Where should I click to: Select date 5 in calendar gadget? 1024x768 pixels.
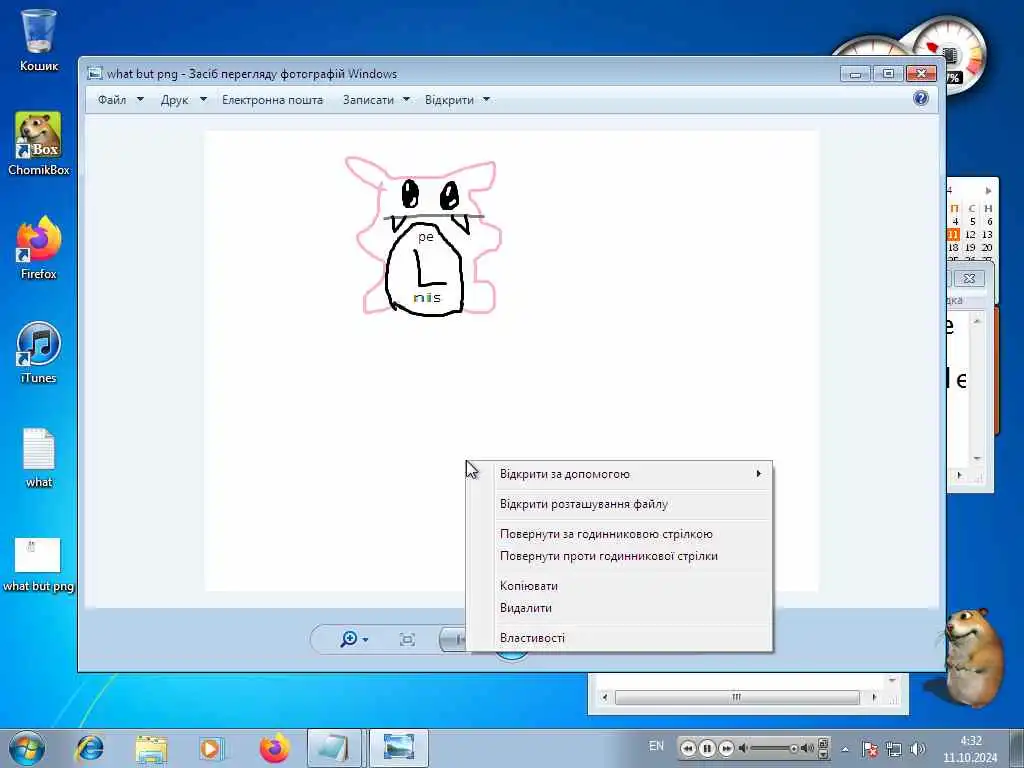pos(972,221)
